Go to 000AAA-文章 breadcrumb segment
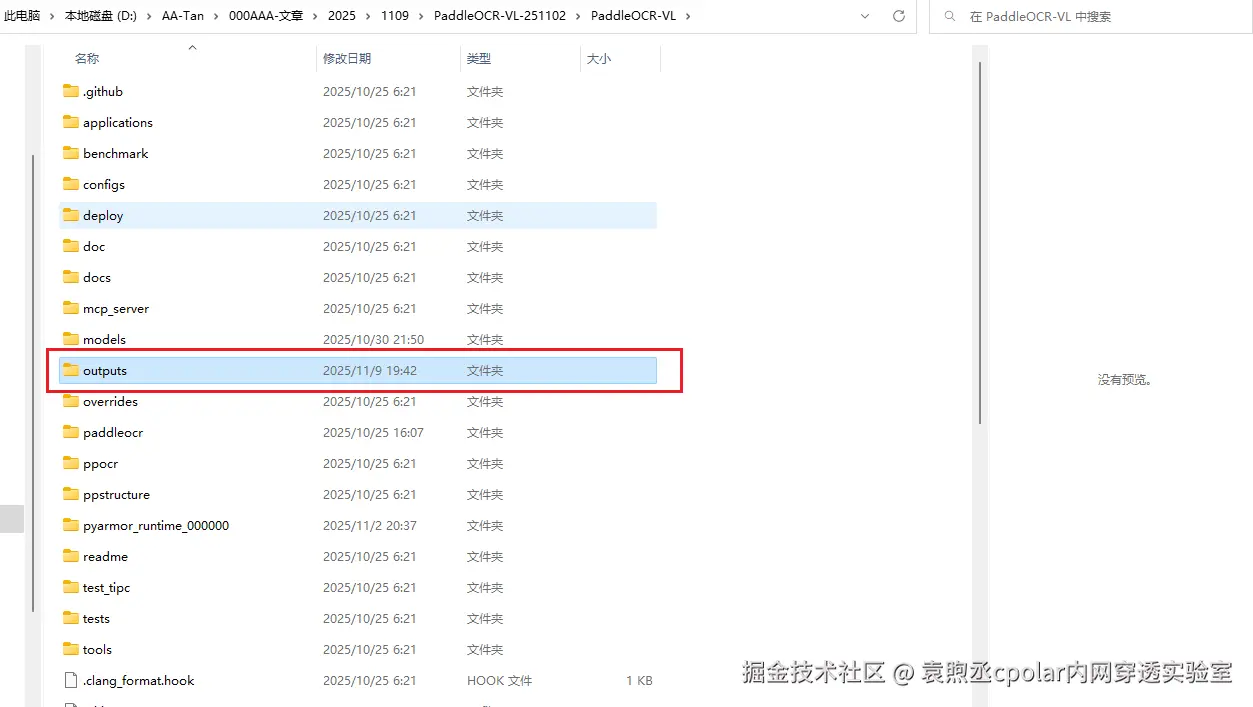The image size is (1253, 707). [265, 16]
